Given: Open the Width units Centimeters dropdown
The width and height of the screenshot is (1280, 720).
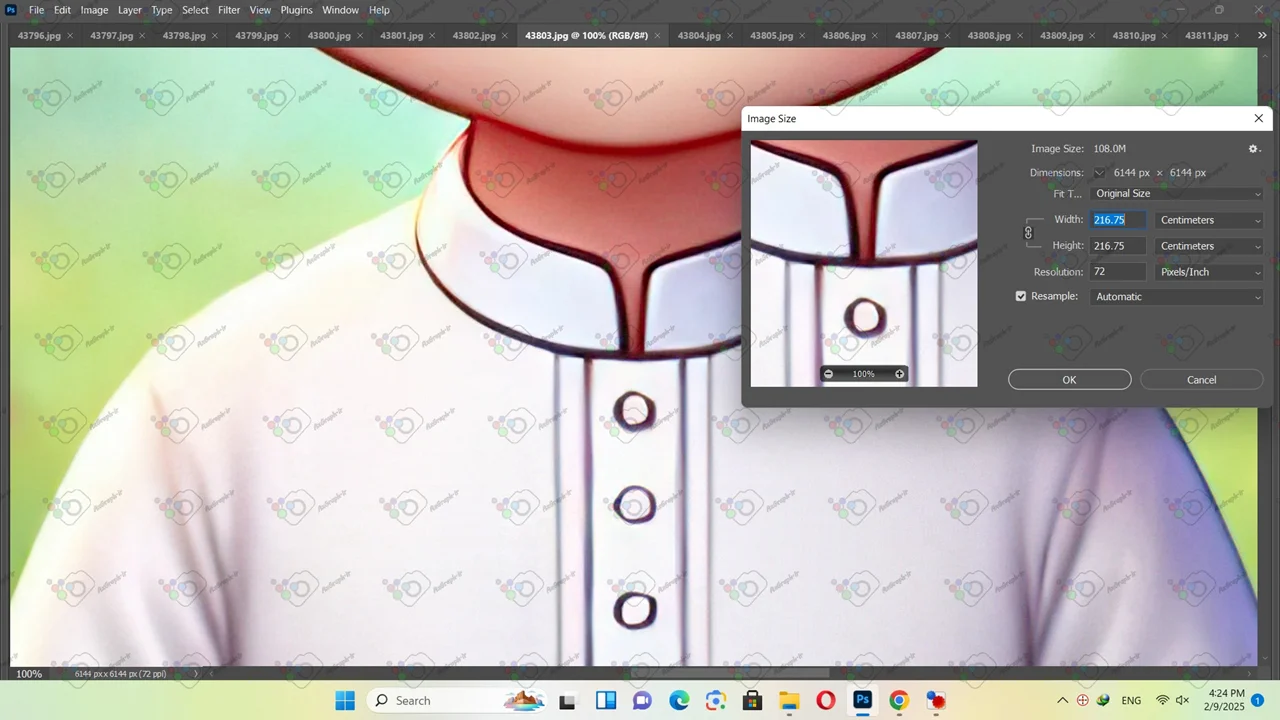Looking at the screenshot, I should tap(1209, 220).
